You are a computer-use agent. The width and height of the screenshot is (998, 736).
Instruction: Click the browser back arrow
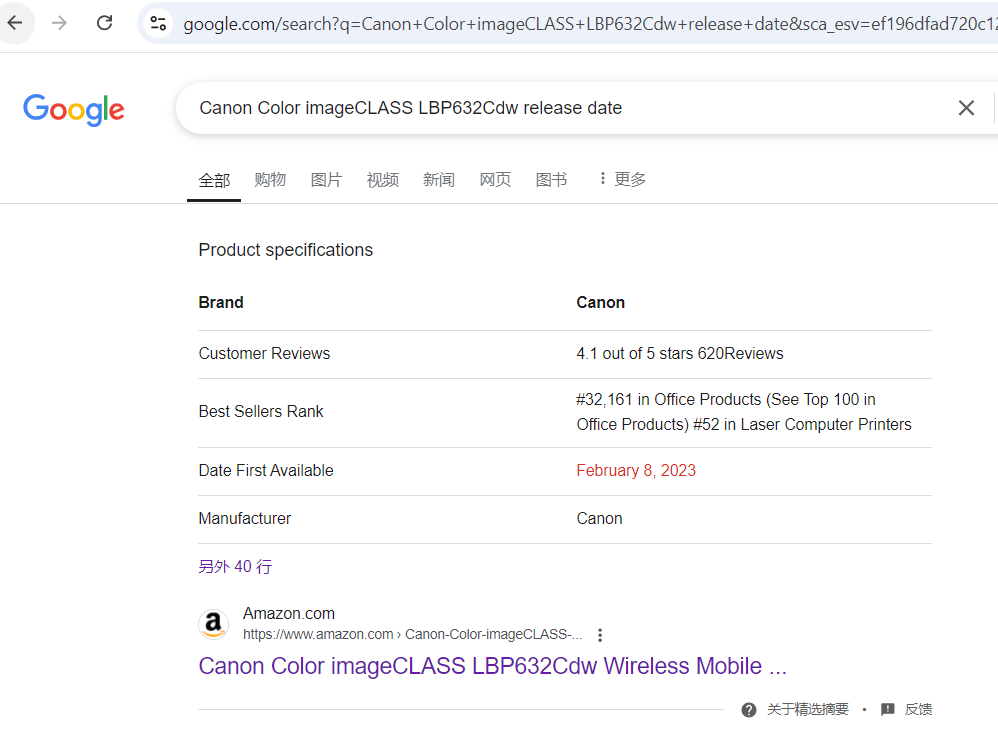click(15, 23)
